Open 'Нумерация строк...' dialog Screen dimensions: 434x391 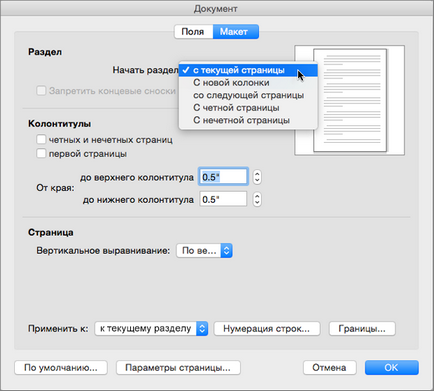pyautogui.click(x=267, y=329)
